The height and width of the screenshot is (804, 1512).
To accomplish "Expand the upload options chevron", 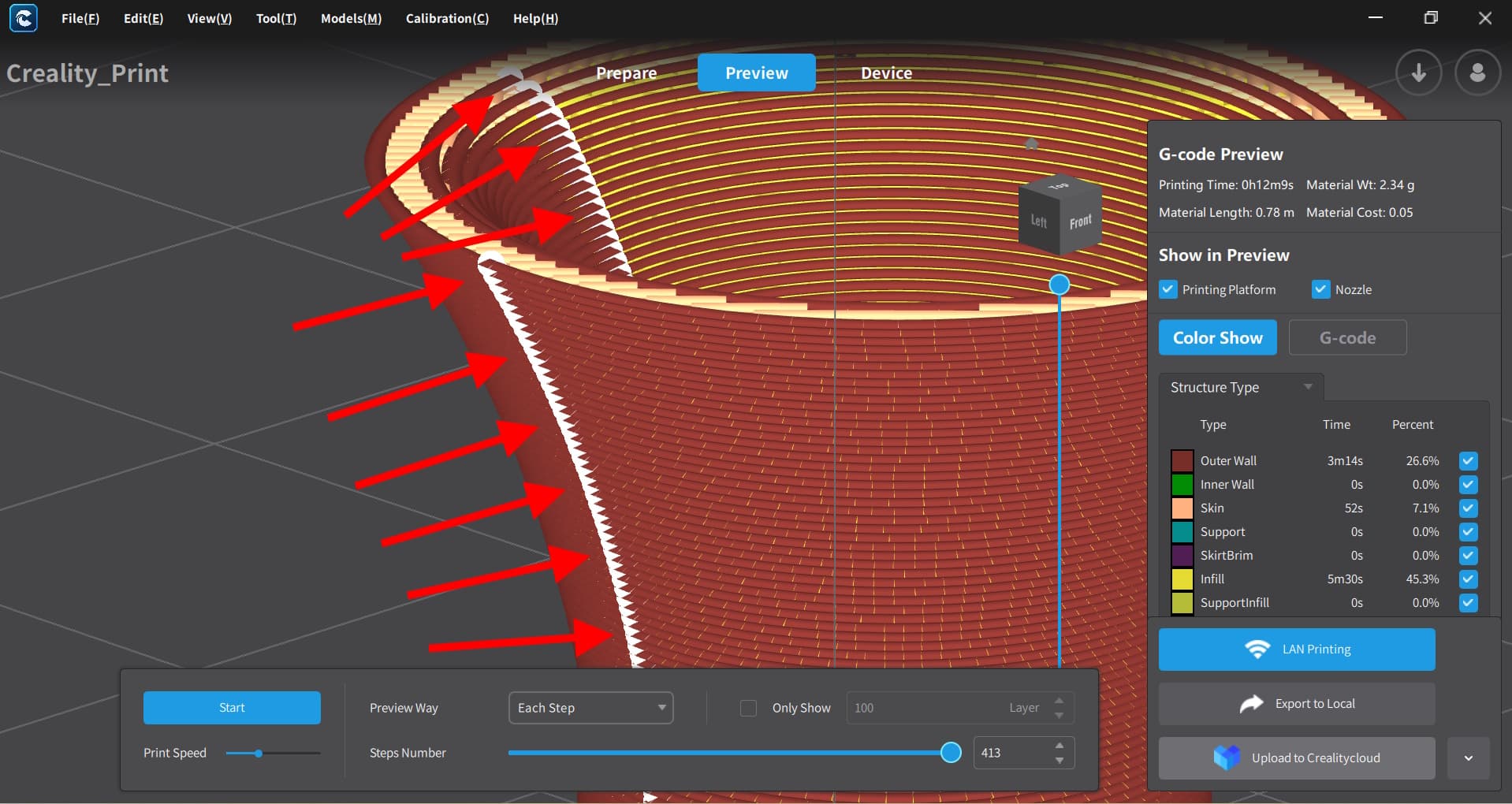I will click(1468, 758).
